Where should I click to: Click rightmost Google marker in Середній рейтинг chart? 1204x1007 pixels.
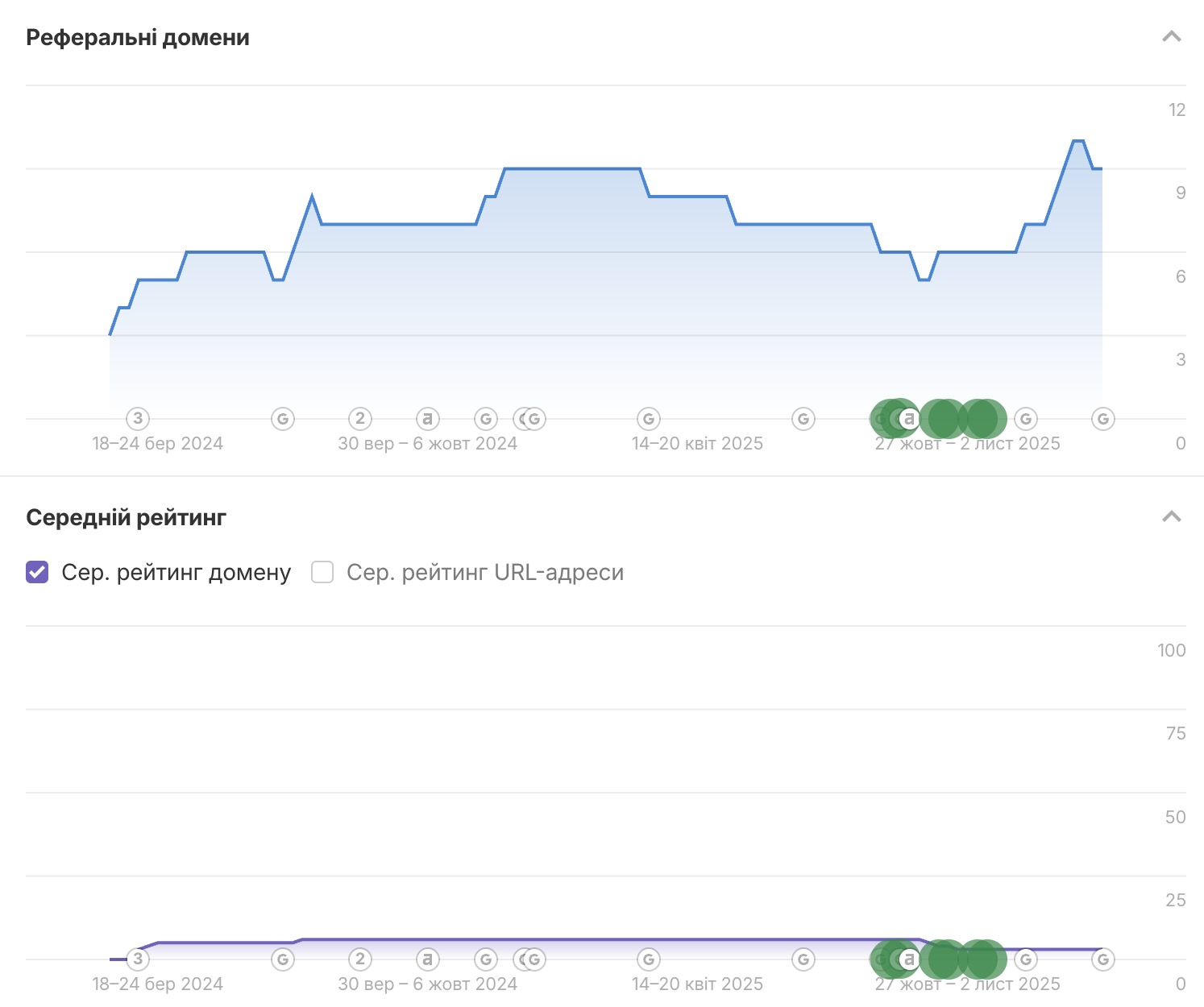[x=1102, y=959]
